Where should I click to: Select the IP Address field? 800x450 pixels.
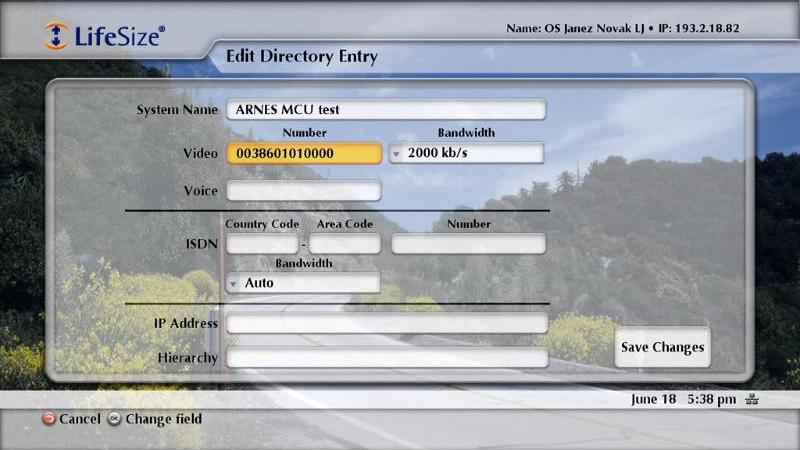(x=387, y=323)
